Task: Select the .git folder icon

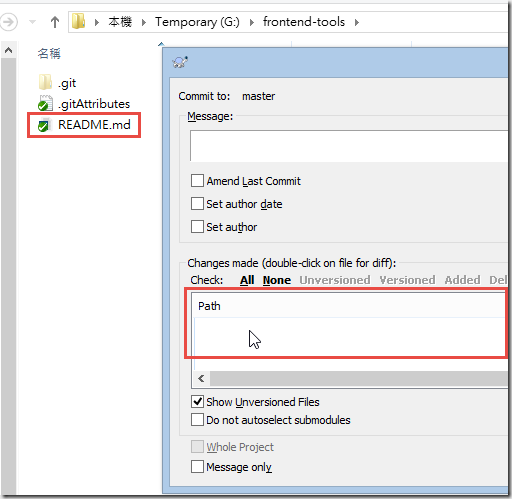Action: click(x=45, y=82)
